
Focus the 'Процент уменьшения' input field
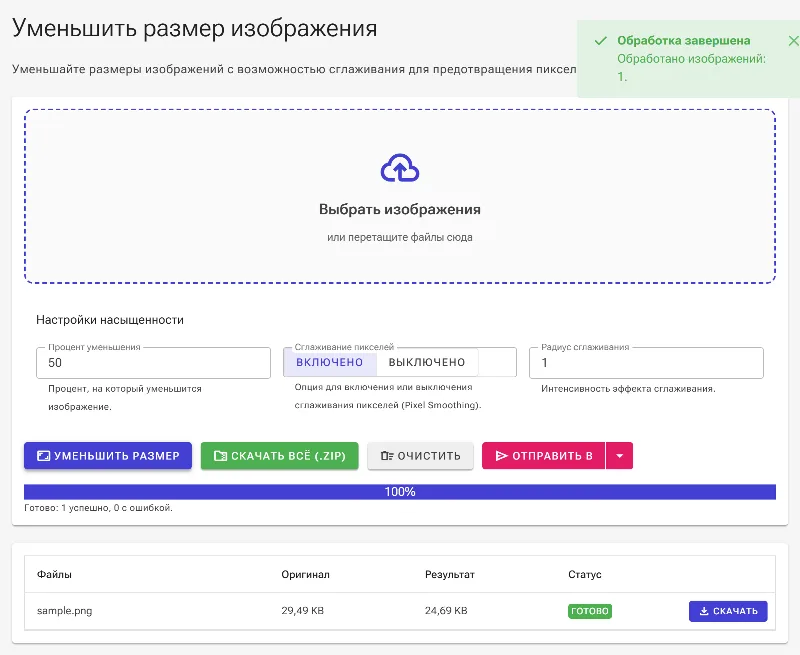pos(154,363)
